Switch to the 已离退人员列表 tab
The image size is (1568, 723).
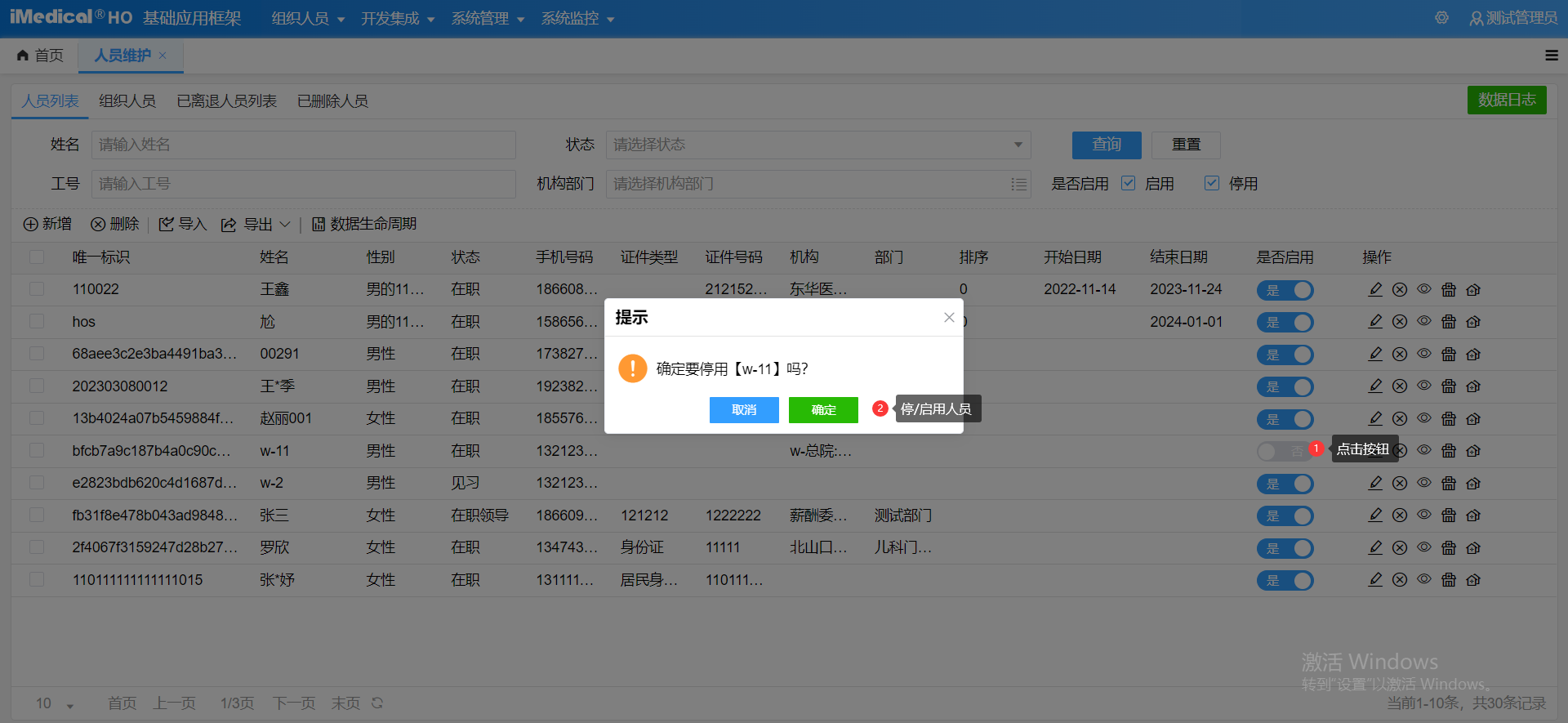(227, 100)
